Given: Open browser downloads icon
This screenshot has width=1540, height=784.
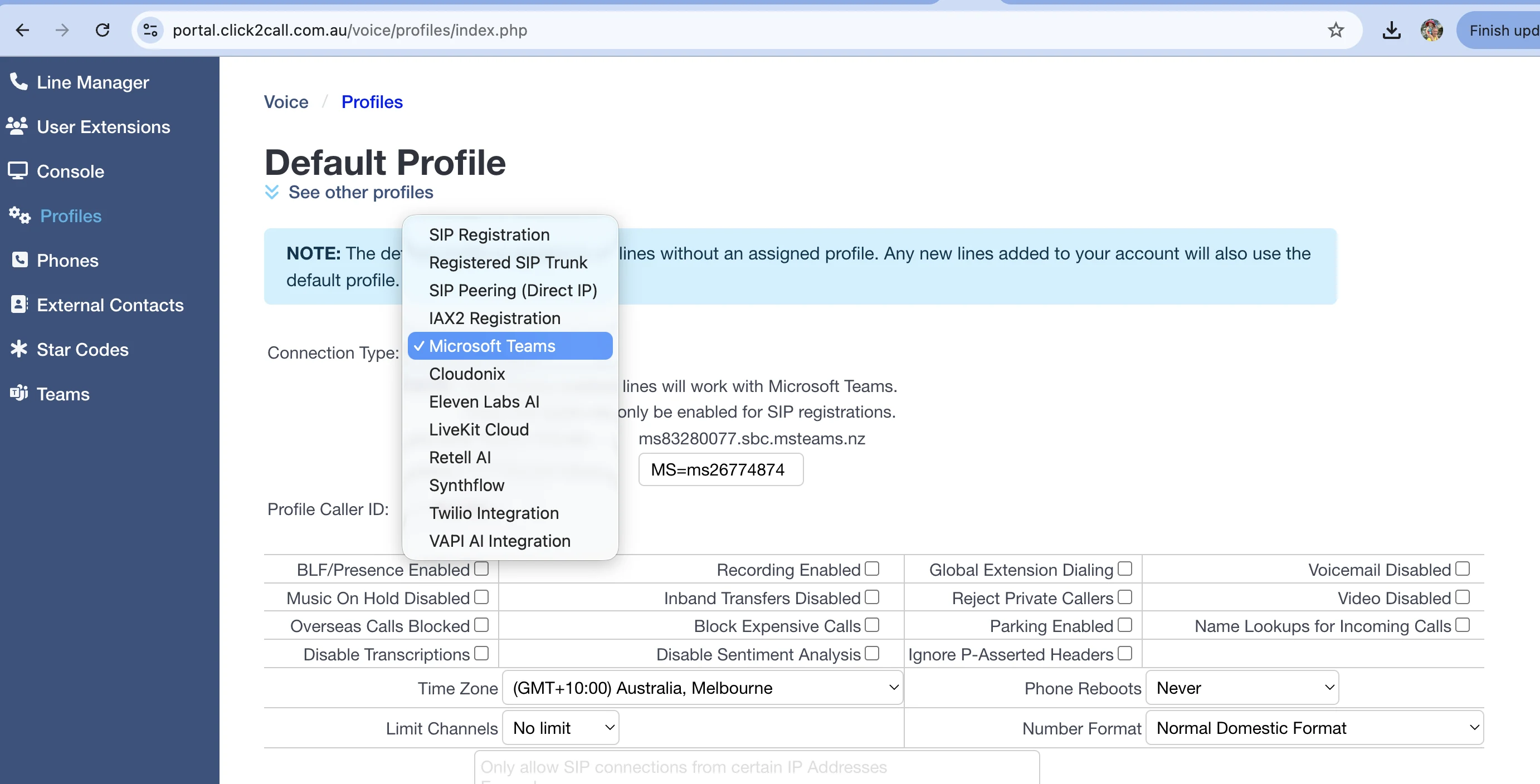Looking at the screenshot, I should [1391, 31].
